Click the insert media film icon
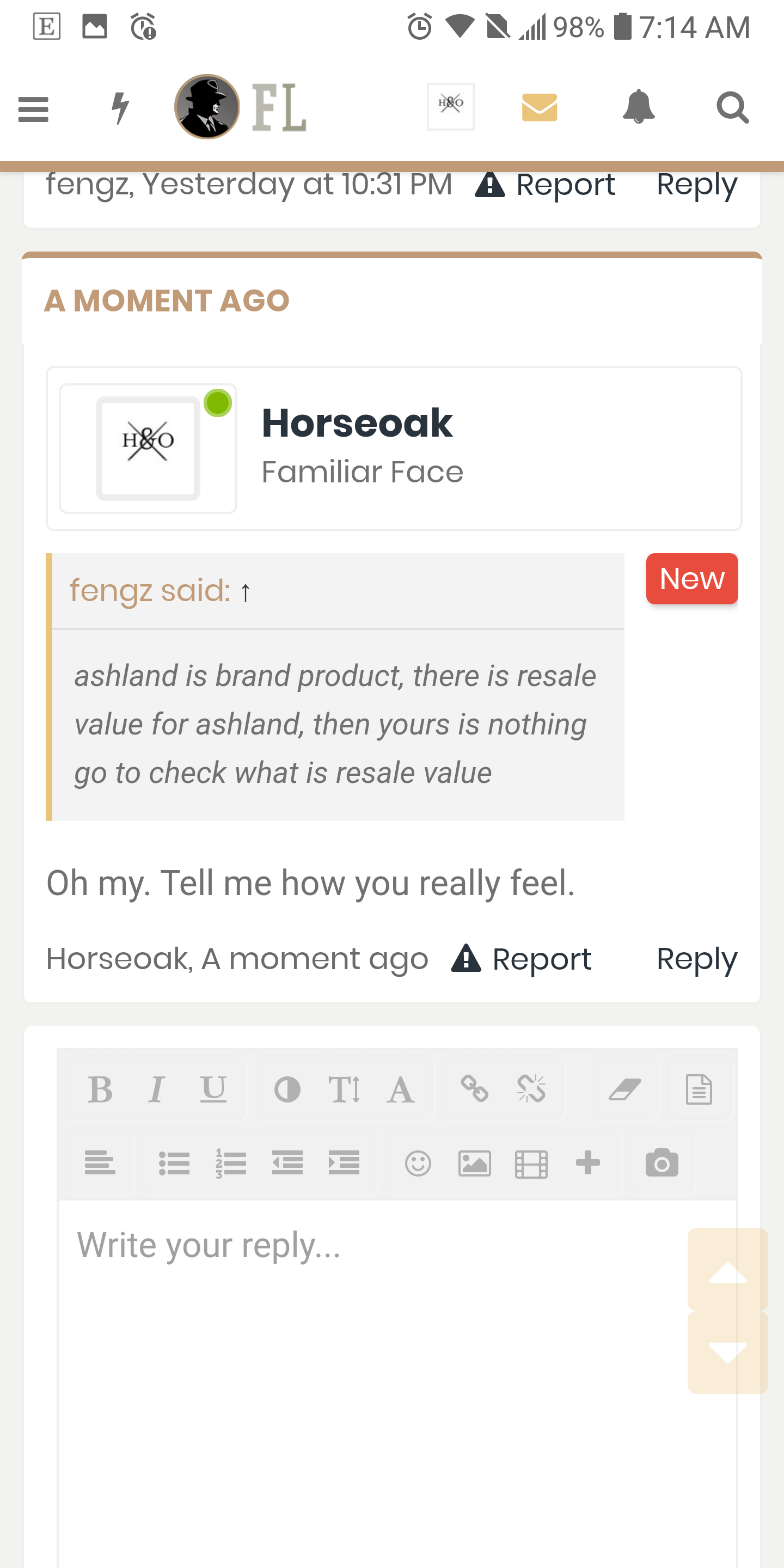This screenshot has width=784, height=1568. point(531,1164)
